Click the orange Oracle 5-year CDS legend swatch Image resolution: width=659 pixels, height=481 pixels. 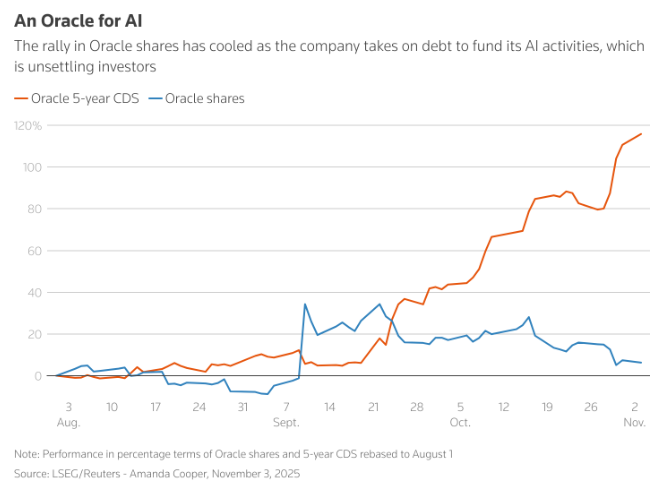20,98
